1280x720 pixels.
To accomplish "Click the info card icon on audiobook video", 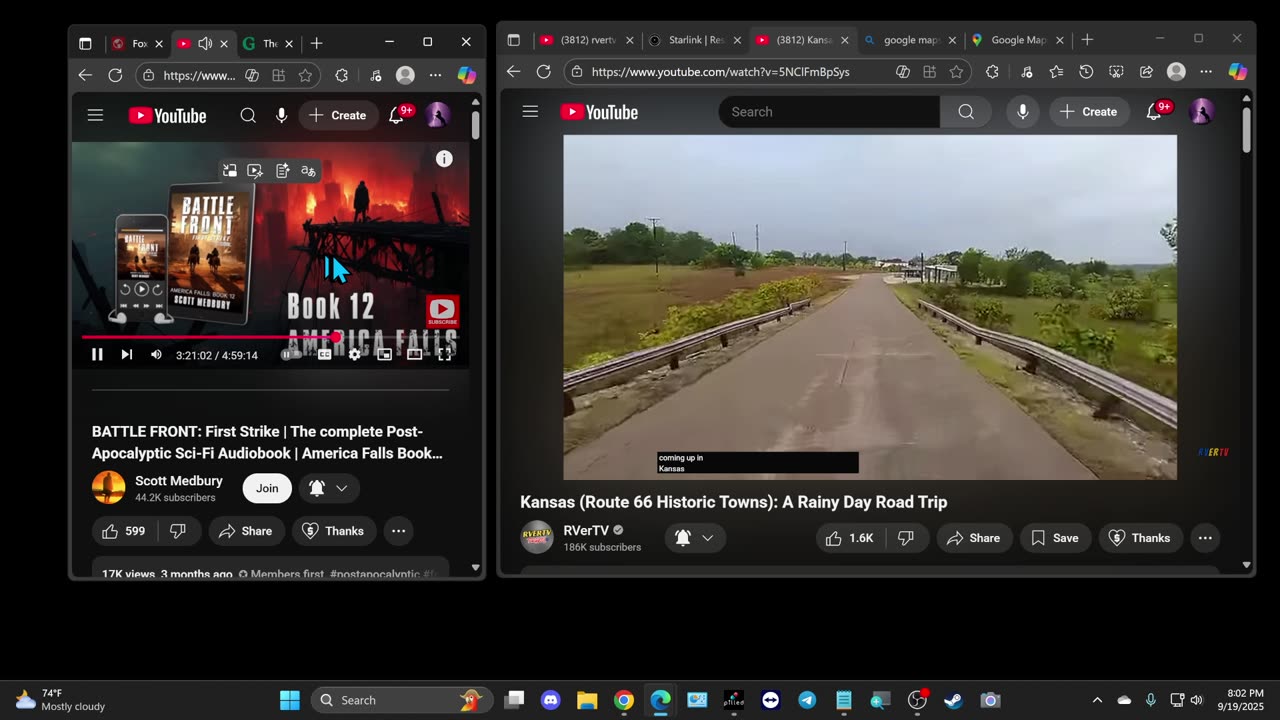I will coord(444,159).
